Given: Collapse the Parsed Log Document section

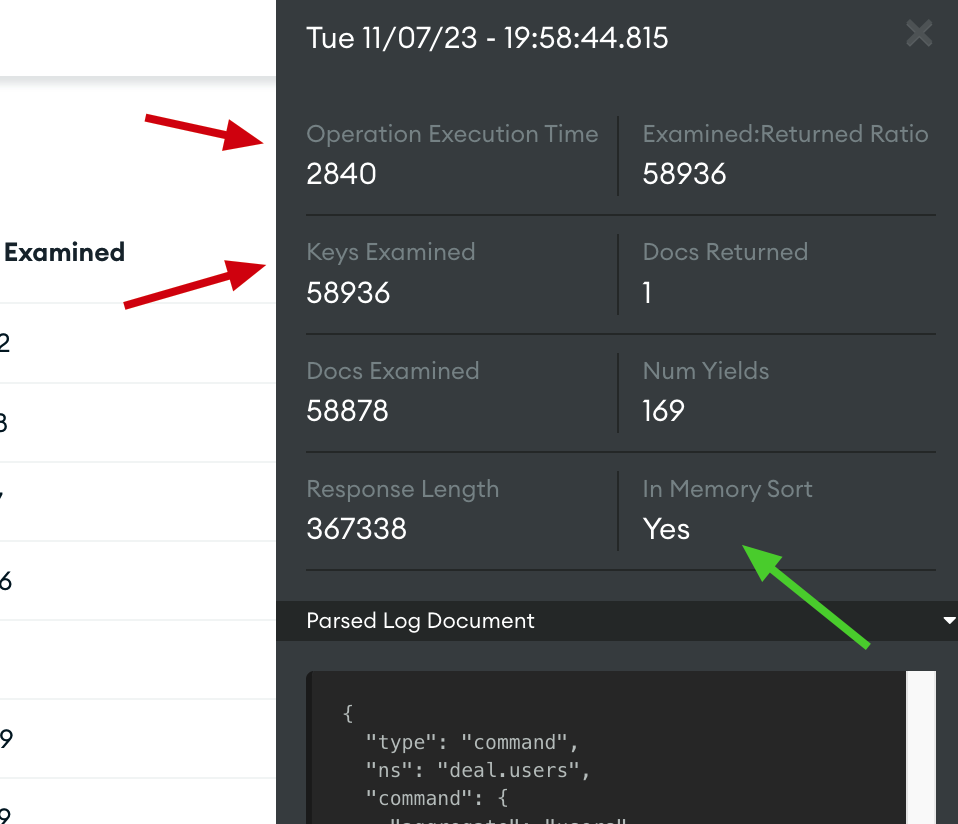Looking at the screenshot, I should pos(949,621).
